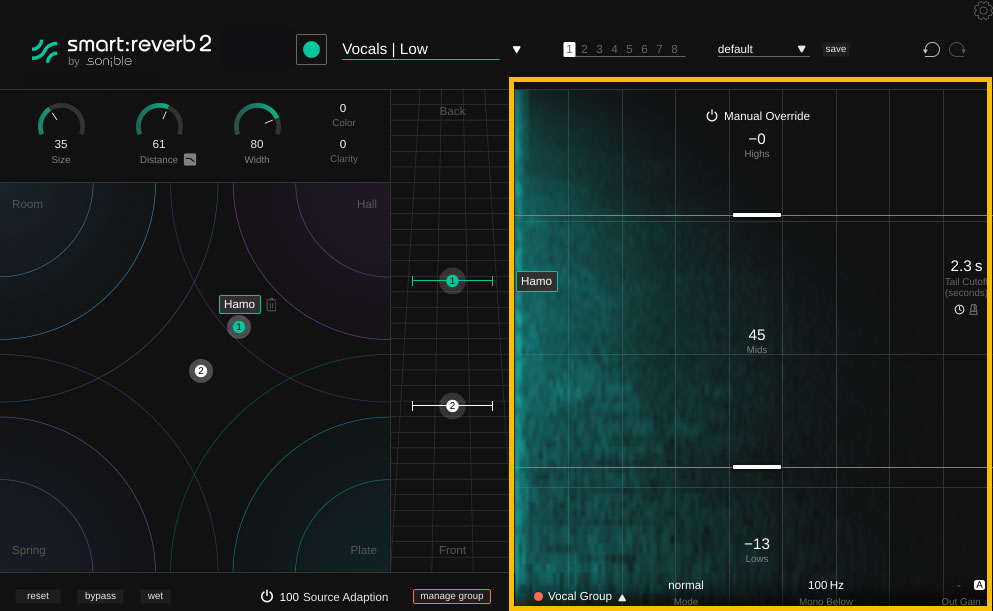Click node 2 on the Back-Front depth grid
Viewport: 993px width, 611px height.
tap(452, 406)
